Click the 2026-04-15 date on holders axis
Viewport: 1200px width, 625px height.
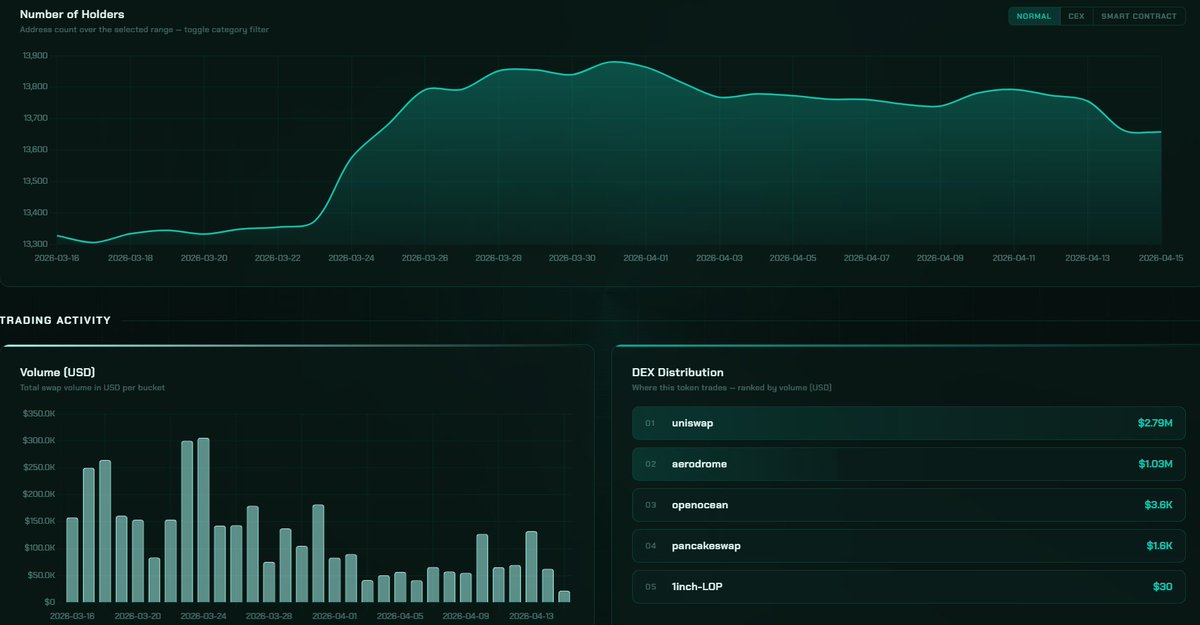click(x=1158, y=258)
